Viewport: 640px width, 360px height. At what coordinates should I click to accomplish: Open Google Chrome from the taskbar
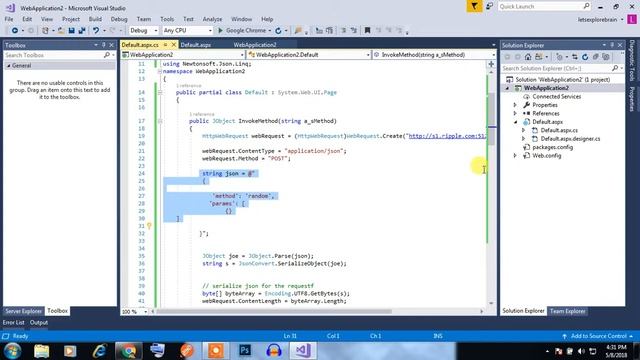click(x=129, y=350)
